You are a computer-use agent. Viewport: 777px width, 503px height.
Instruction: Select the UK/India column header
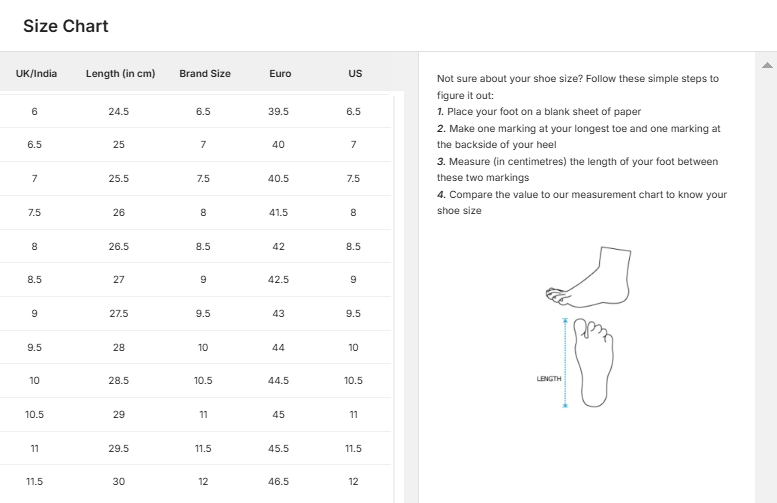click(34, 74)
